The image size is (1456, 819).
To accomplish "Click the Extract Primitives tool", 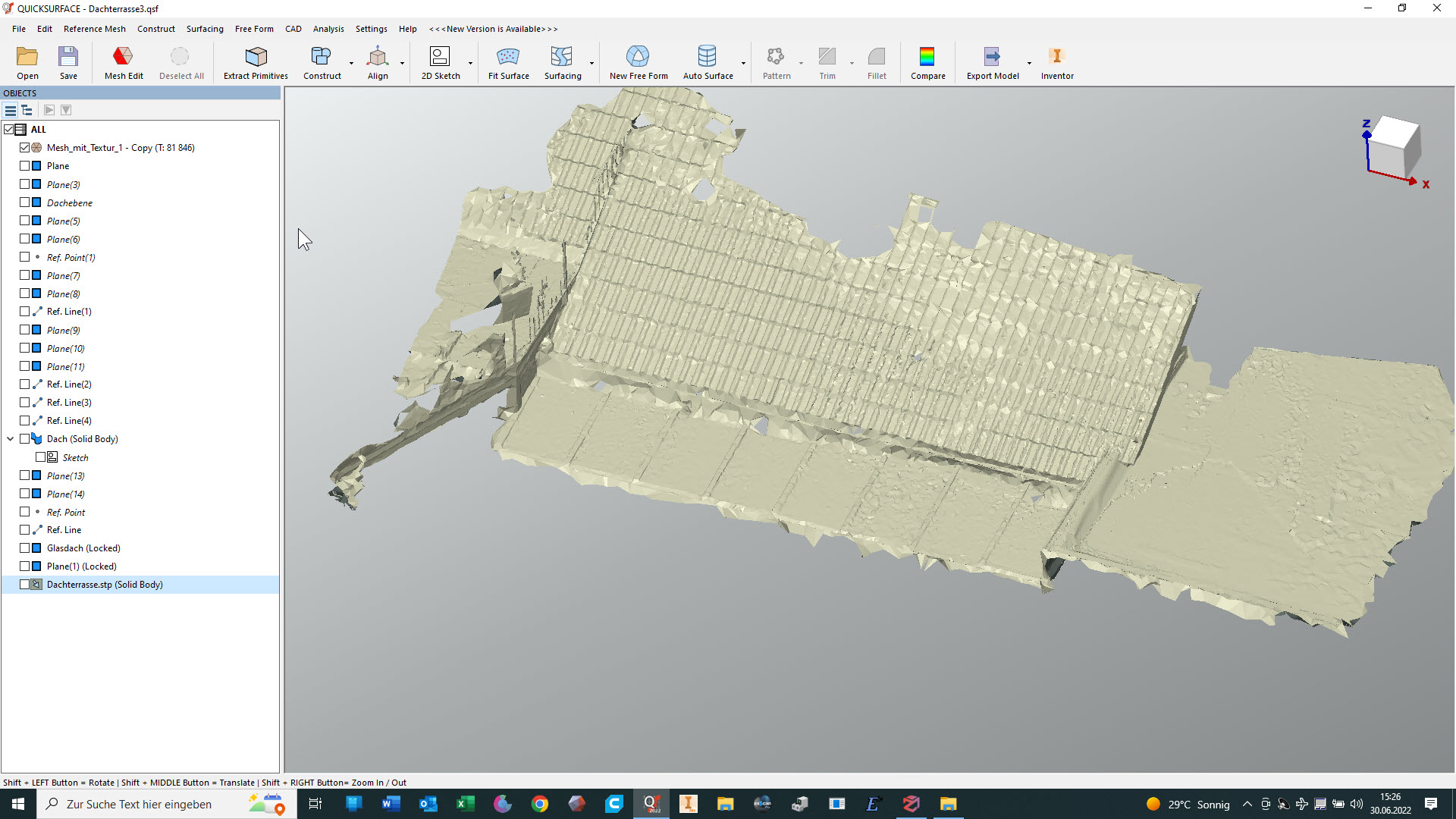I will tap(256, 62).
